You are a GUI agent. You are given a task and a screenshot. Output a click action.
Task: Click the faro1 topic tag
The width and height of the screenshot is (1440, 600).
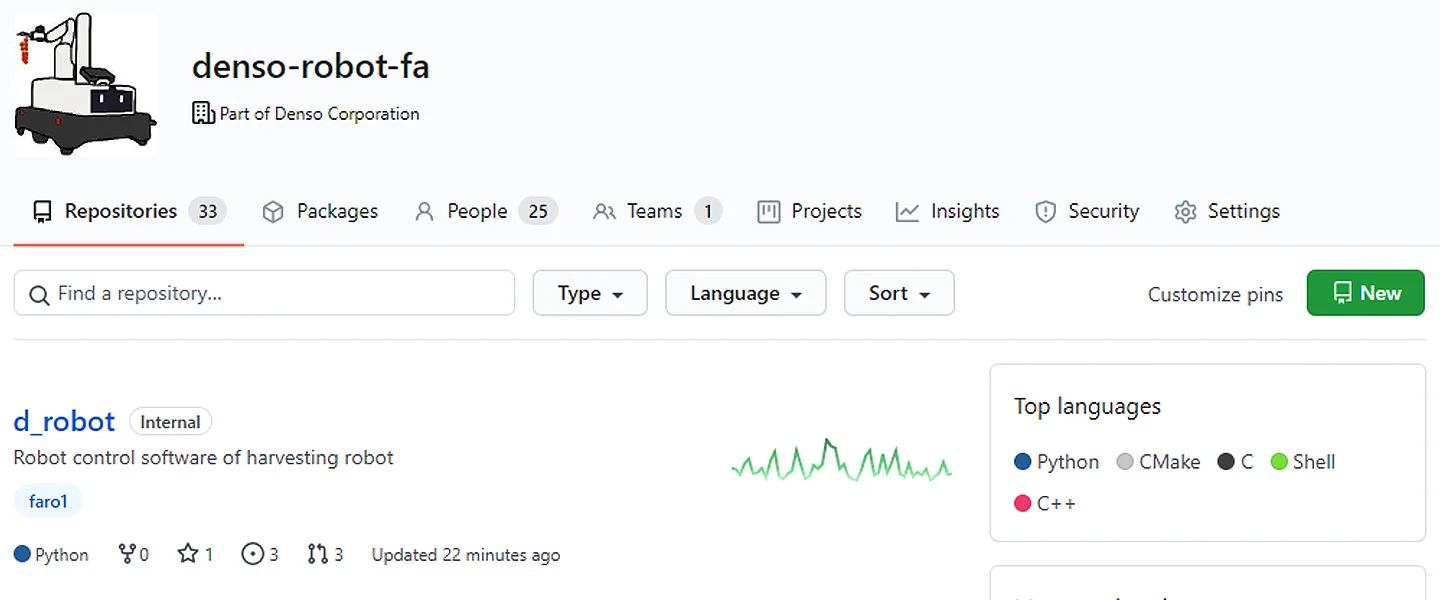click(48, 501)
